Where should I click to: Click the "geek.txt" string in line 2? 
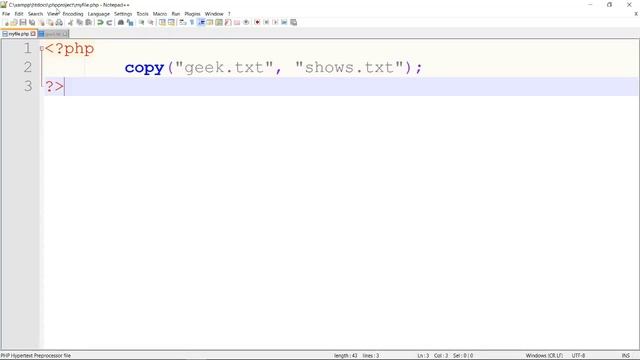click(224, 67)
